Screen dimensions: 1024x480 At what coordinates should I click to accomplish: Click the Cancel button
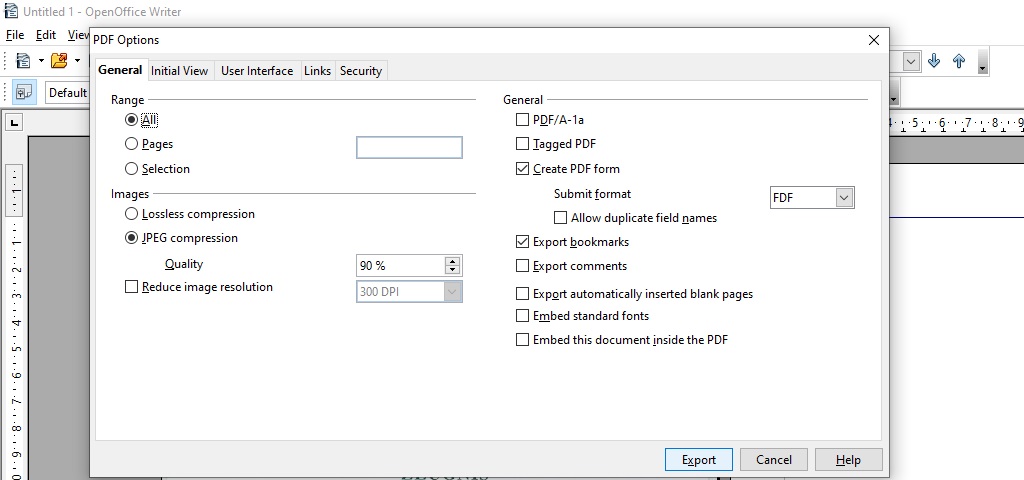[774, 460]
